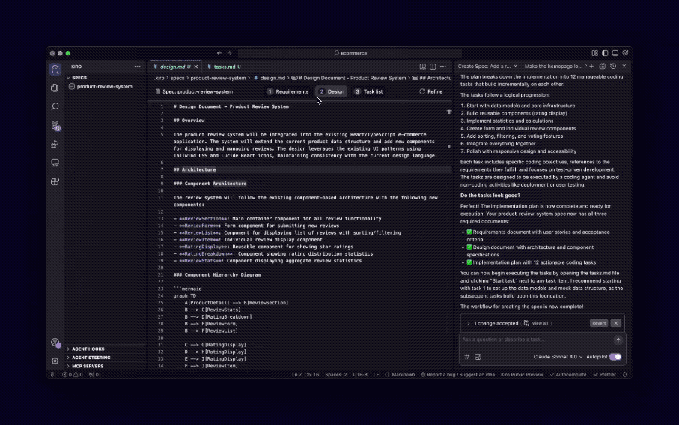Viewport: 679px width, 425px height.
Task: Open the Task list step tab
Action: coord(369,92)
